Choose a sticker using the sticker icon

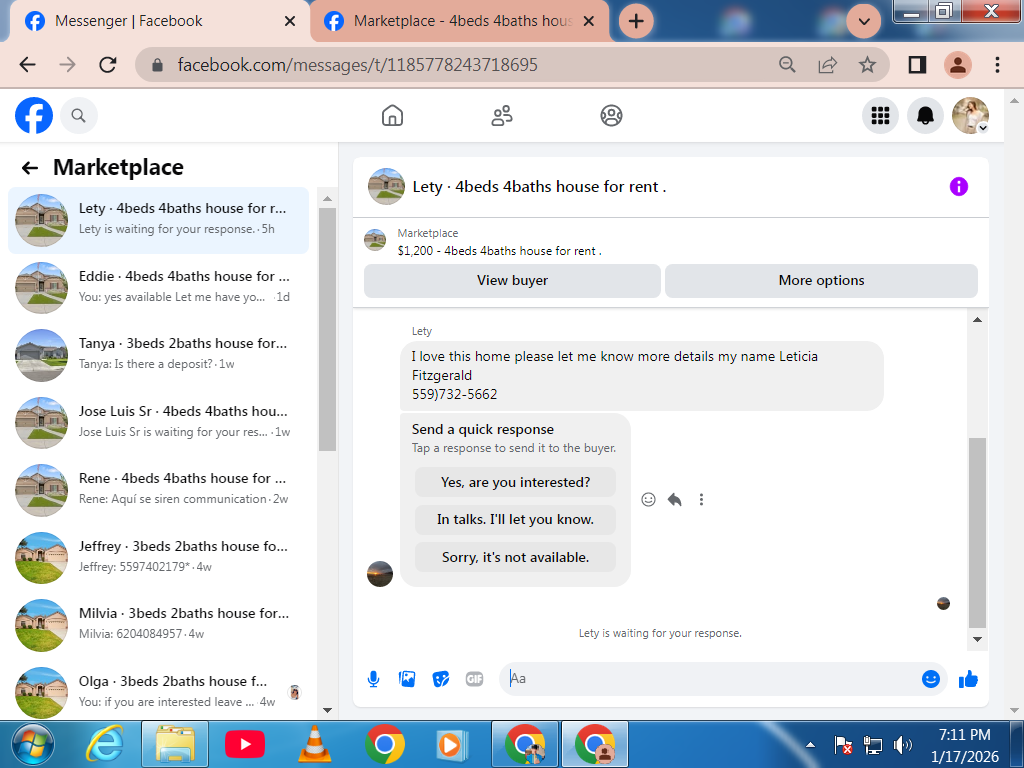pos(441,679)
